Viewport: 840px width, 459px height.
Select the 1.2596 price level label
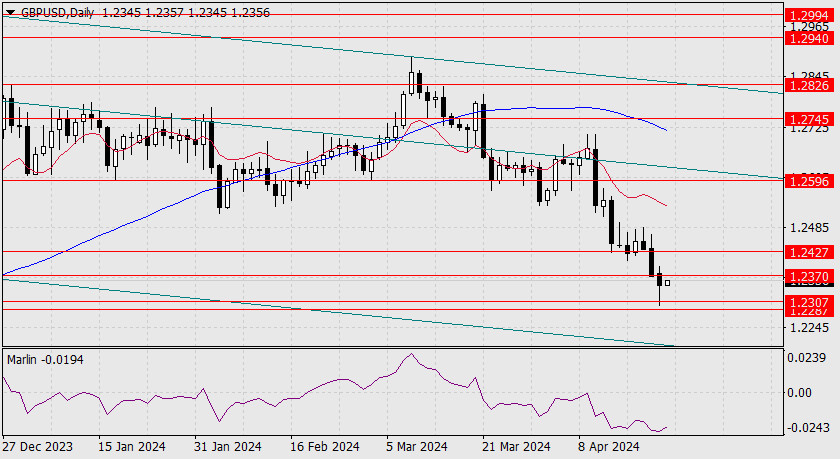(x=809, y=181)
